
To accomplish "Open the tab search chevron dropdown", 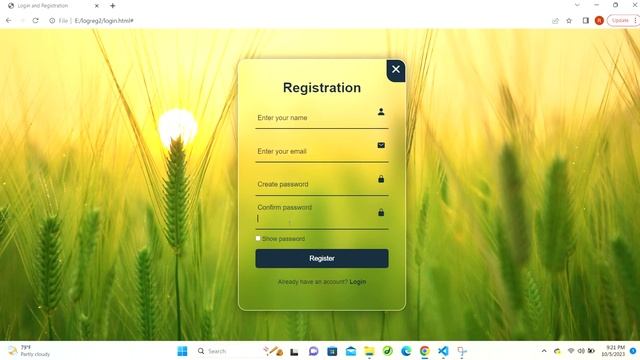I will coord(577,5).
